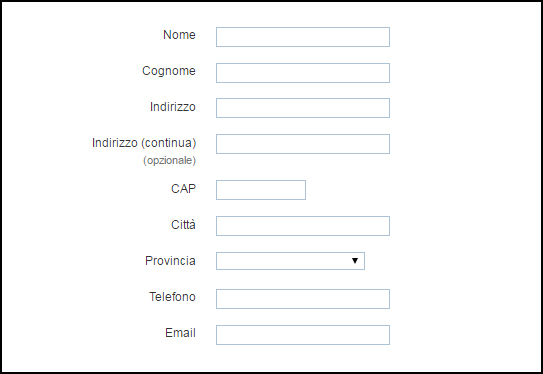Image resolution: width=543 pixels, height=374 pixels.
Task: Click the Nome label
Action: pyautogui.click(x=179, y=35)
